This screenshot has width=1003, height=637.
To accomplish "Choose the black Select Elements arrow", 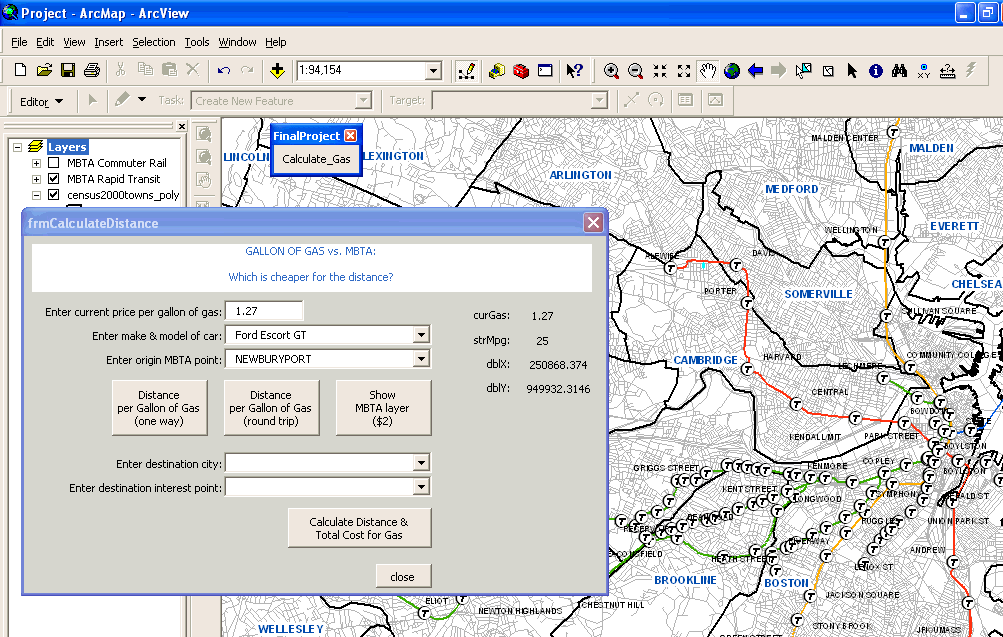I will pos(851,70).
